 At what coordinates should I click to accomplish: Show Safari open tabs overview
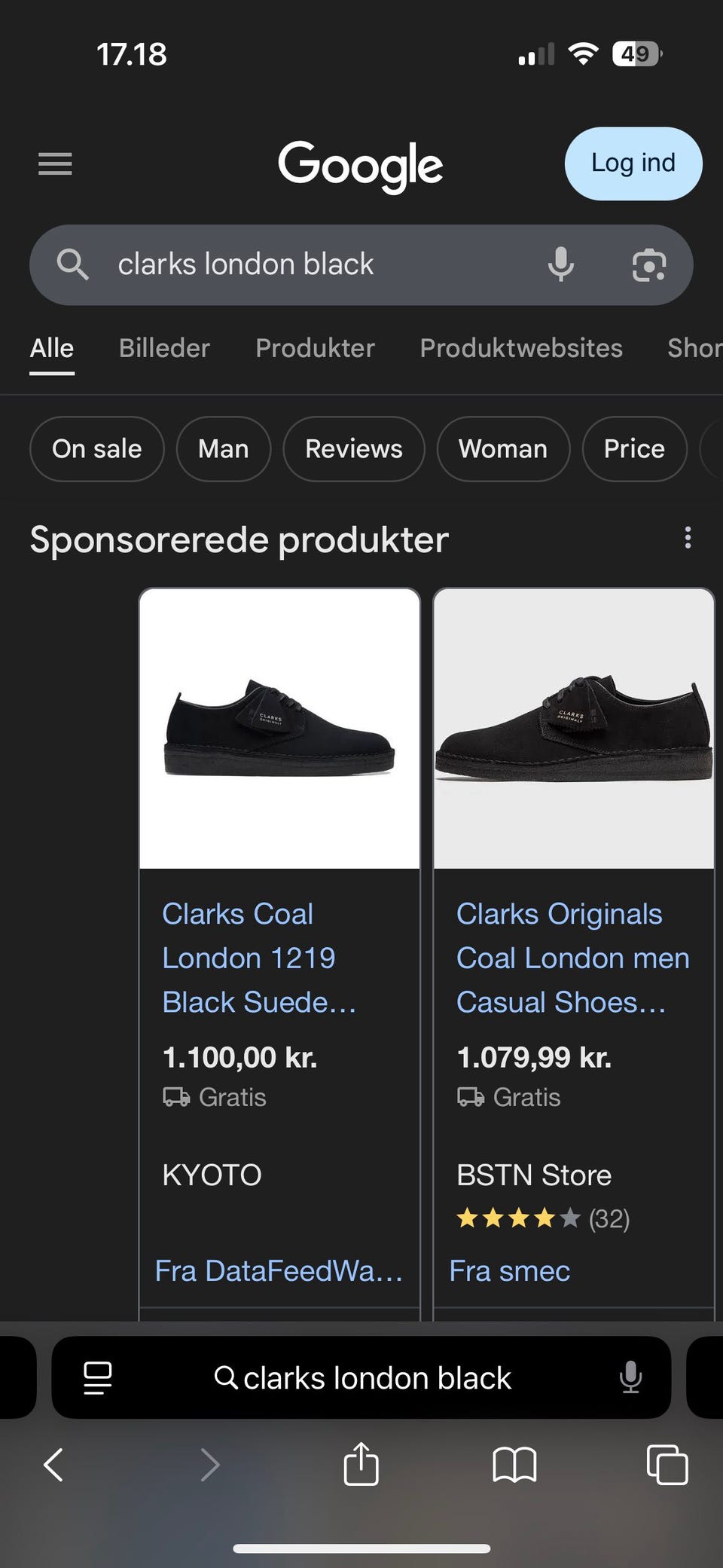click(x=667, y=1465)
